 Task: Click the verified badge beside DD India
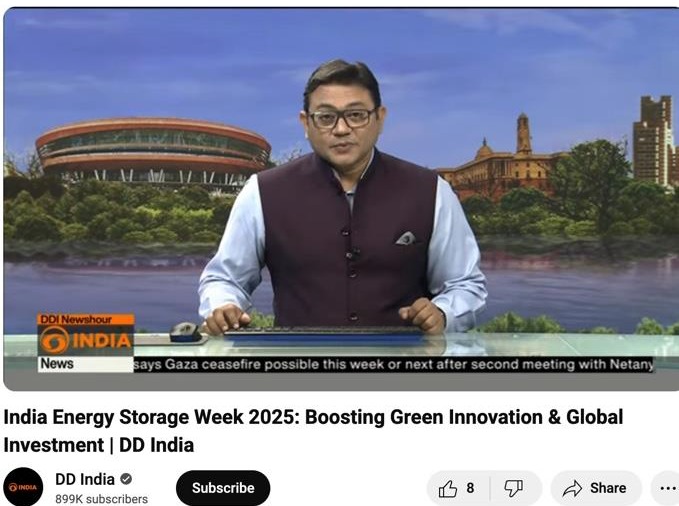[x=126, y=479]
